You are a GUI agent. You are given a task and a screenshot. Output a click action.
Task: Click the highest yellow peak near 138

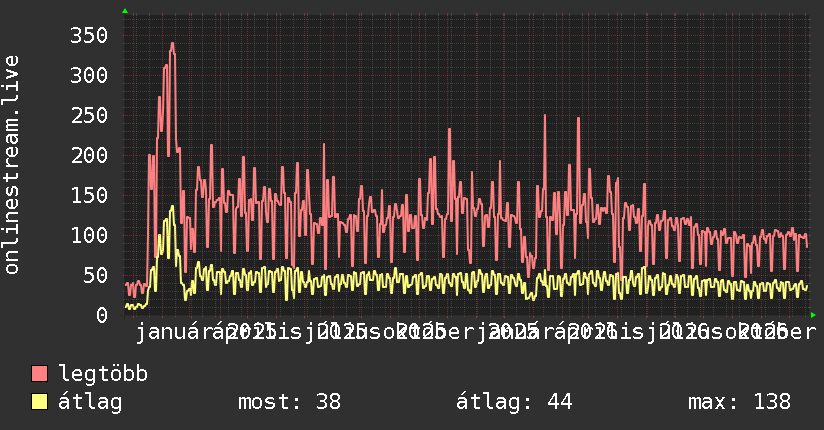(x=172, y=207)
